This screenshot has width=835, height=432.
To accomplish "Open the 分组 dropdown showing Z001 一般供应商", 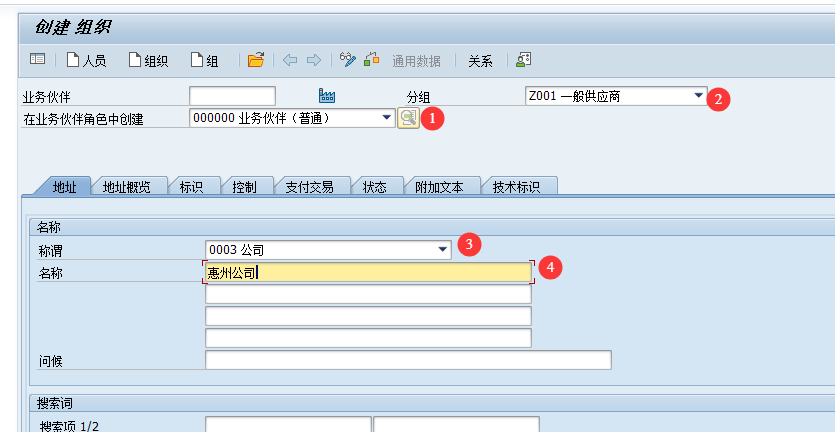I will point(698,96).
